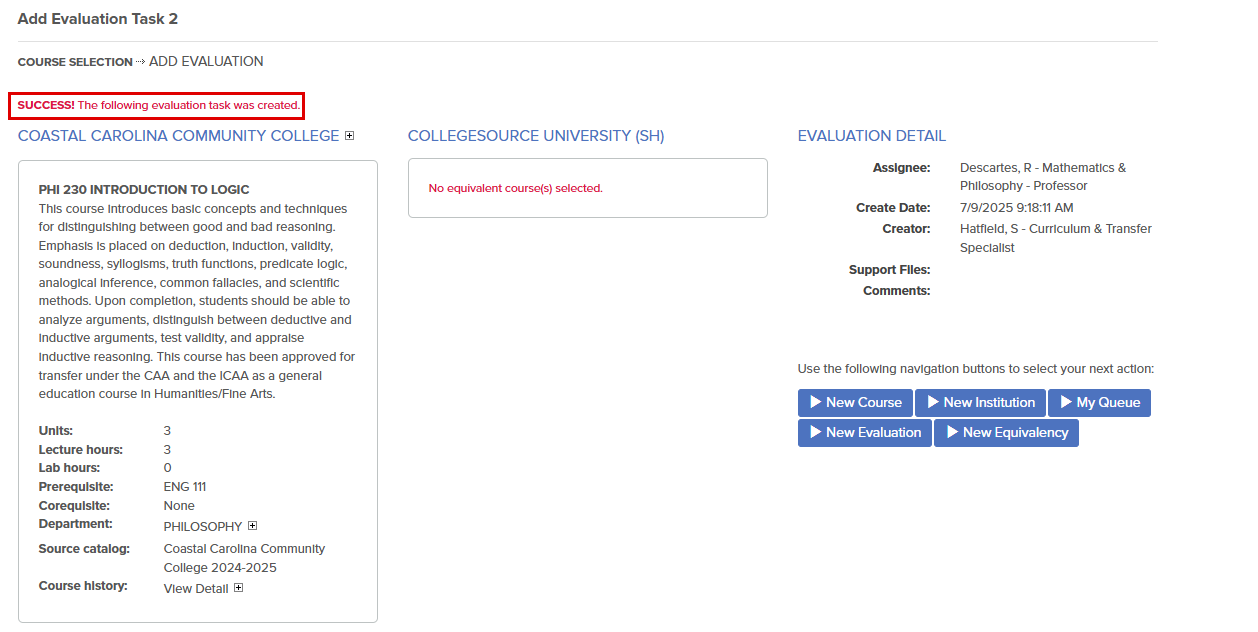The image size is (1258, 632).
Task: Click the New Equivalency button
Action: coord(1006,433)
